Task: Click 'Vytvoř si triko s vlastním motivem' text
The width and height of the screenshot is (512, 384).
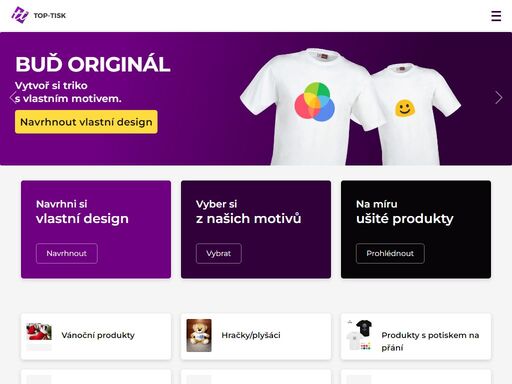Action: coord(68,92)
